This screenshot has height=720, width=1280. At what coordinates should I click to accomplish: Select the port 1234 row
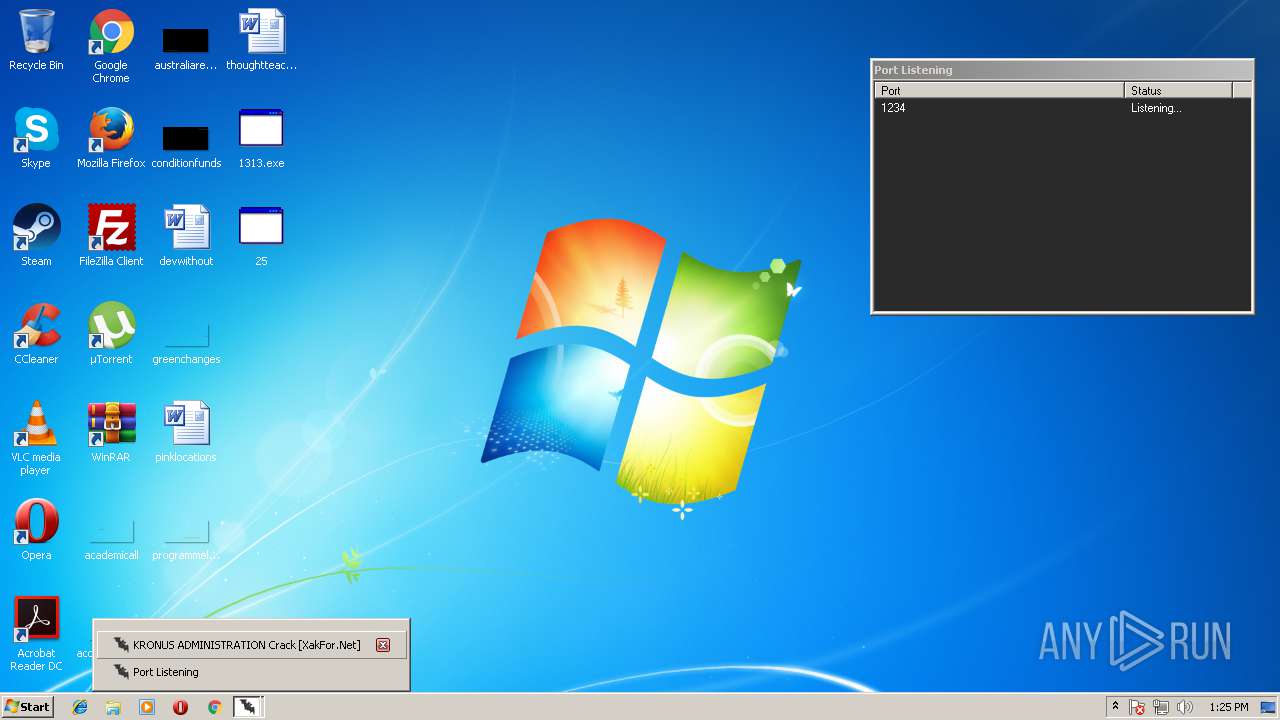pos(1062,108)
